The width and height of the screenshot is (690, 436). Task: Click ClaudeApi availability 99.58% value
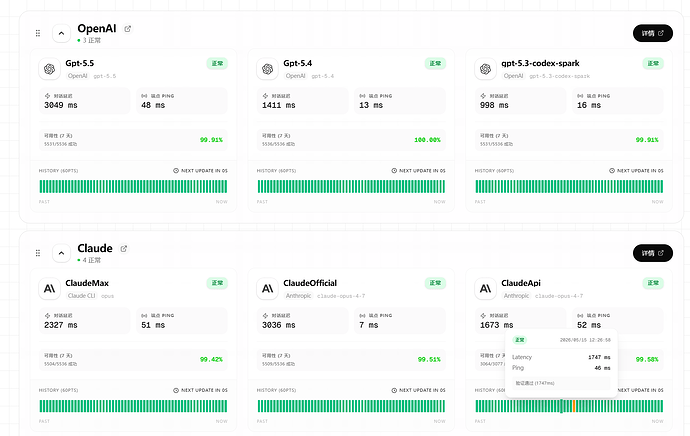tap(647, 359)
